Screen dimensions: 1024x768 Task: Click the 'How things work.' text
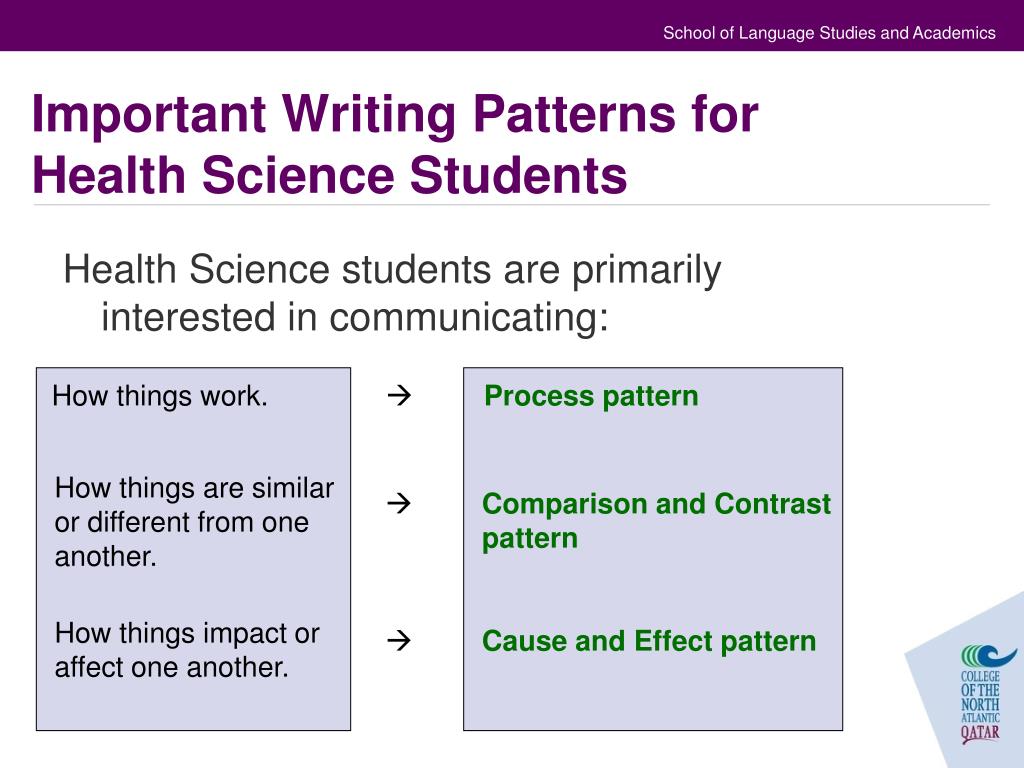point(160,396)
